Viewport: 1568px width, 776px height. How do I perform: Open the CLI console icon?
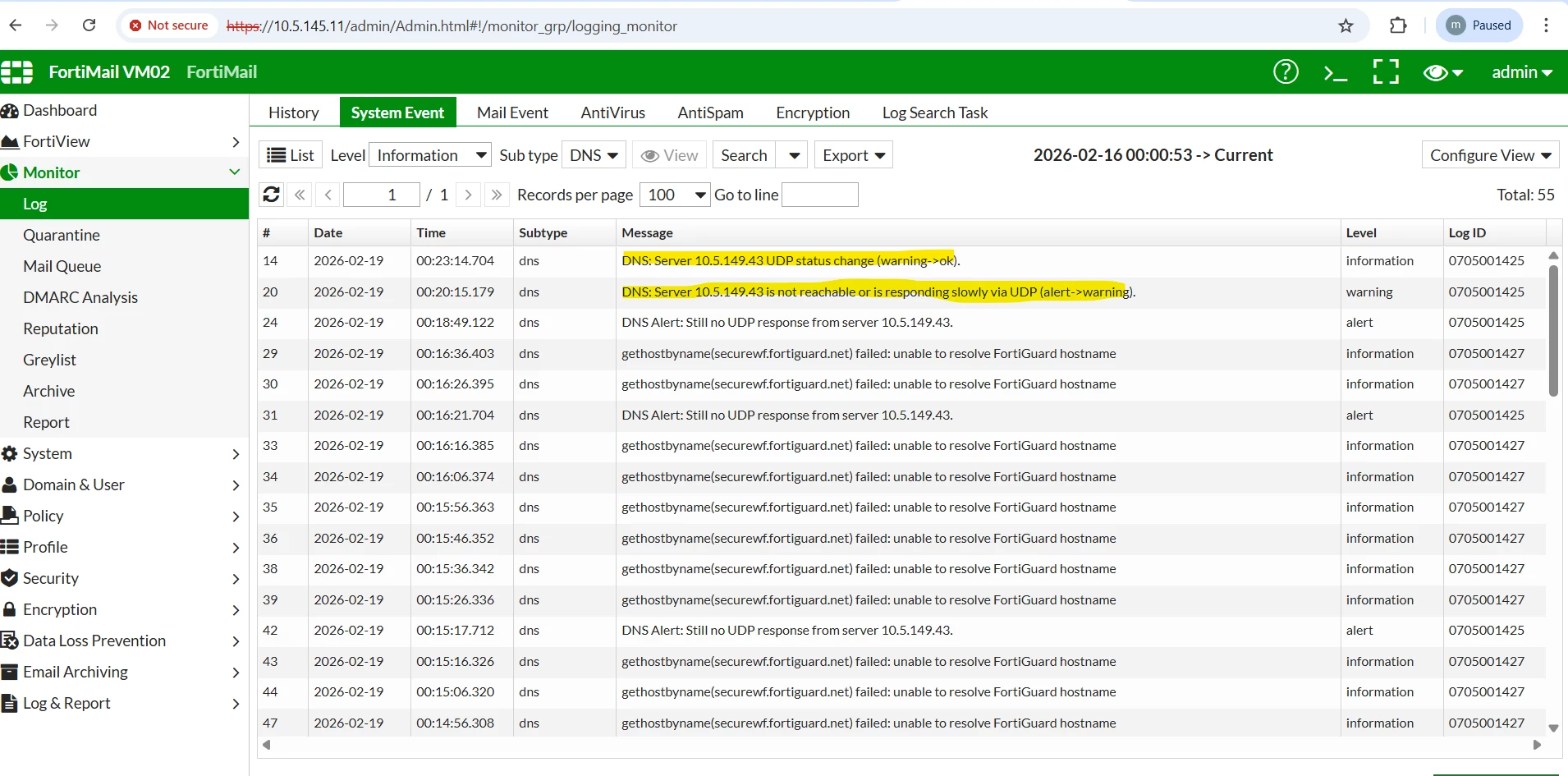pos(1336,73)
